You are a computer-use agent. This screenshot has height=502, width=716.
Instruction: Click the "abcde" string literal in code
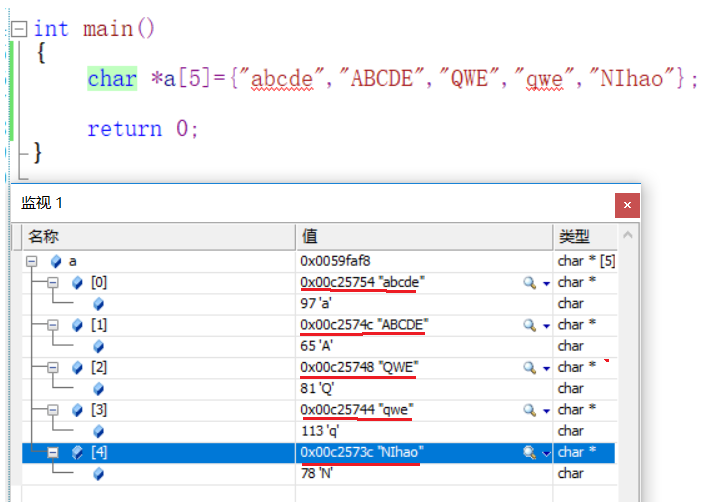point(282,78)
